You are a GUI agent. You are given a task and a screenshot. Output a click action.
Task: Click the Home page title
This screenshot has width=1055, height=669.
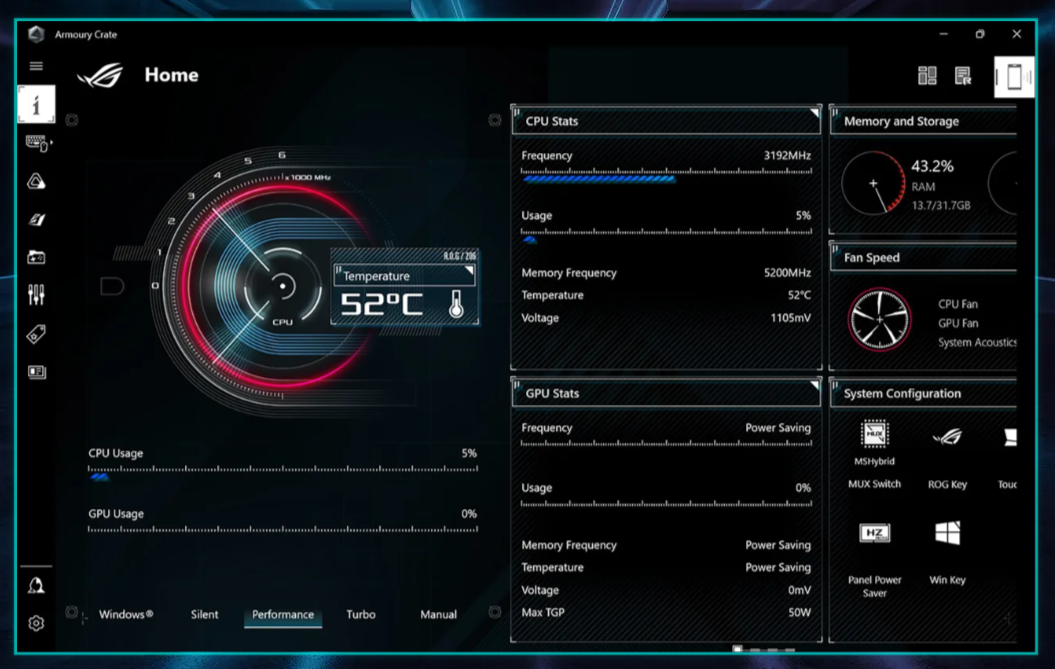click(172, 75)
